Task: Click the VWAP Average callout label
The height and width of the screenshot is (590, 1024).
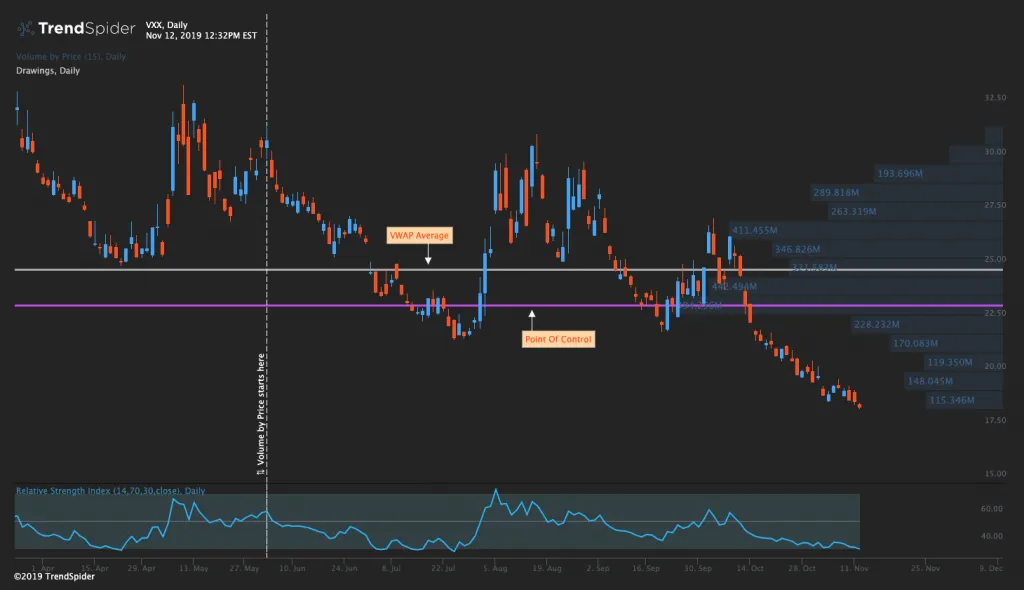Action: coord(418,235)
